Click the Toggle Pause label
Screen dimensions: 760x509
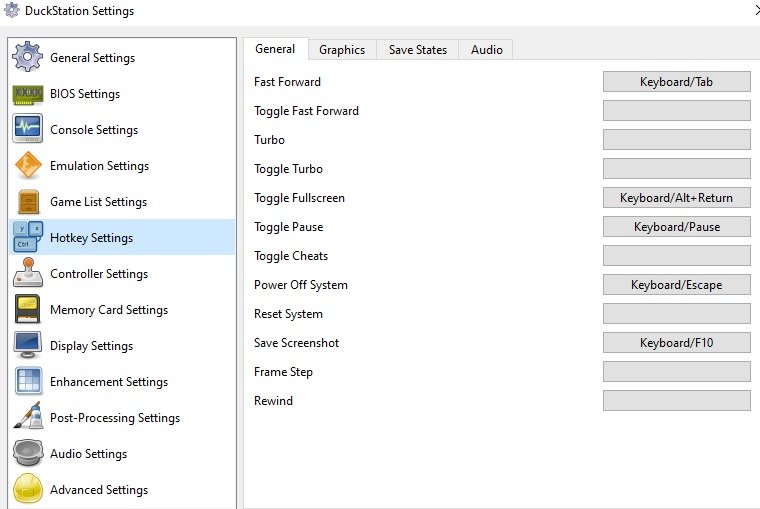click(x=288, y=227)
